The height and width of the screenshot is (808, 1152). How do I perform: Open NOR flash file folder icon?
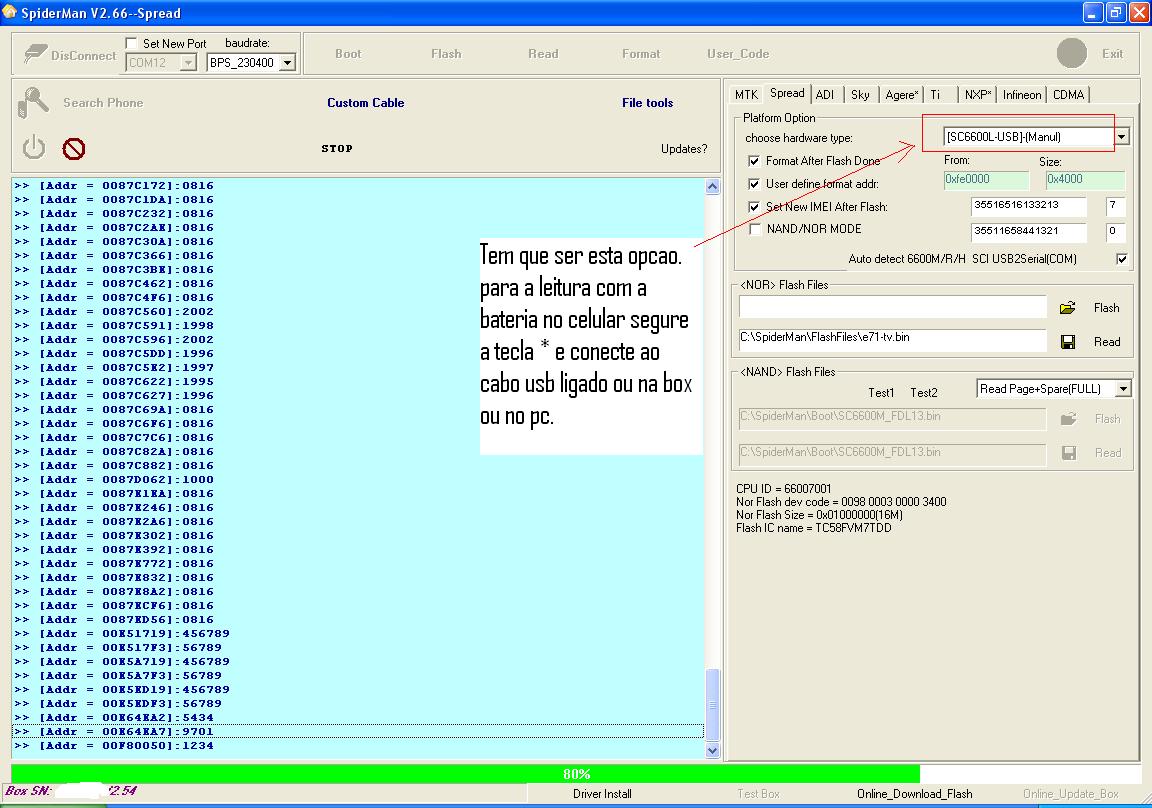pos(1068,308)
